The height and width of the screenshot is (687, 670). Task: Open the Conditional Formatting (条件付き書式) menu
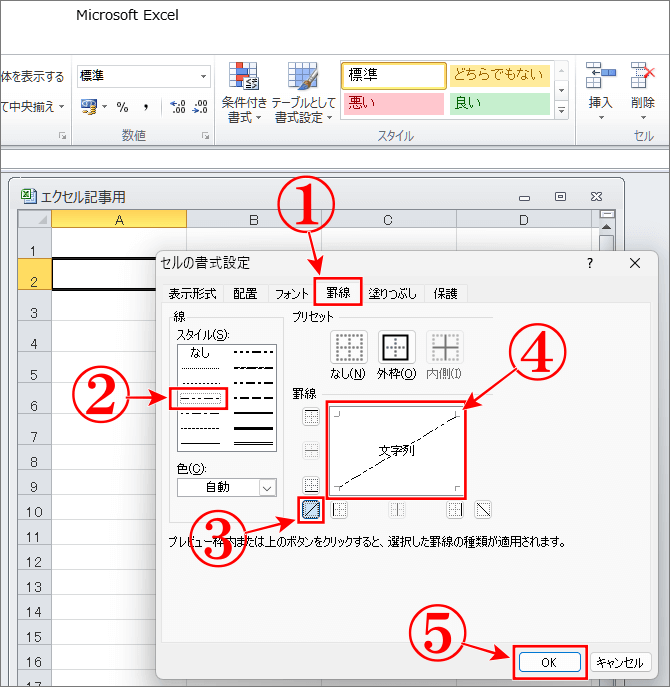click(244, 93)
